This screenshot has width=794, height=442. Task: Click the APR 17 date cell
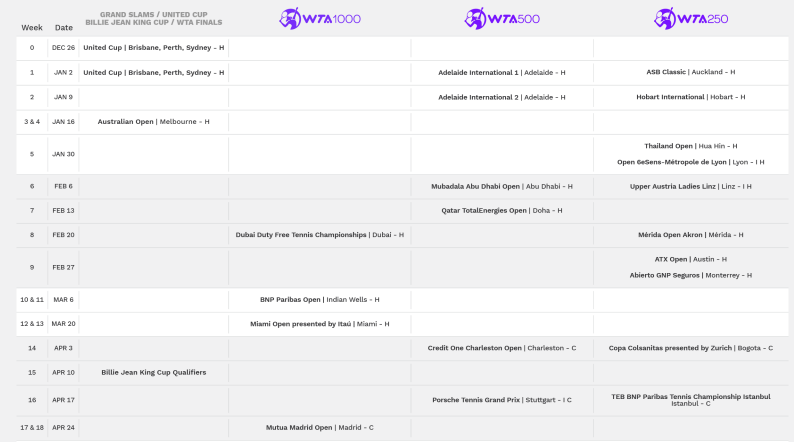pos(63,400)
